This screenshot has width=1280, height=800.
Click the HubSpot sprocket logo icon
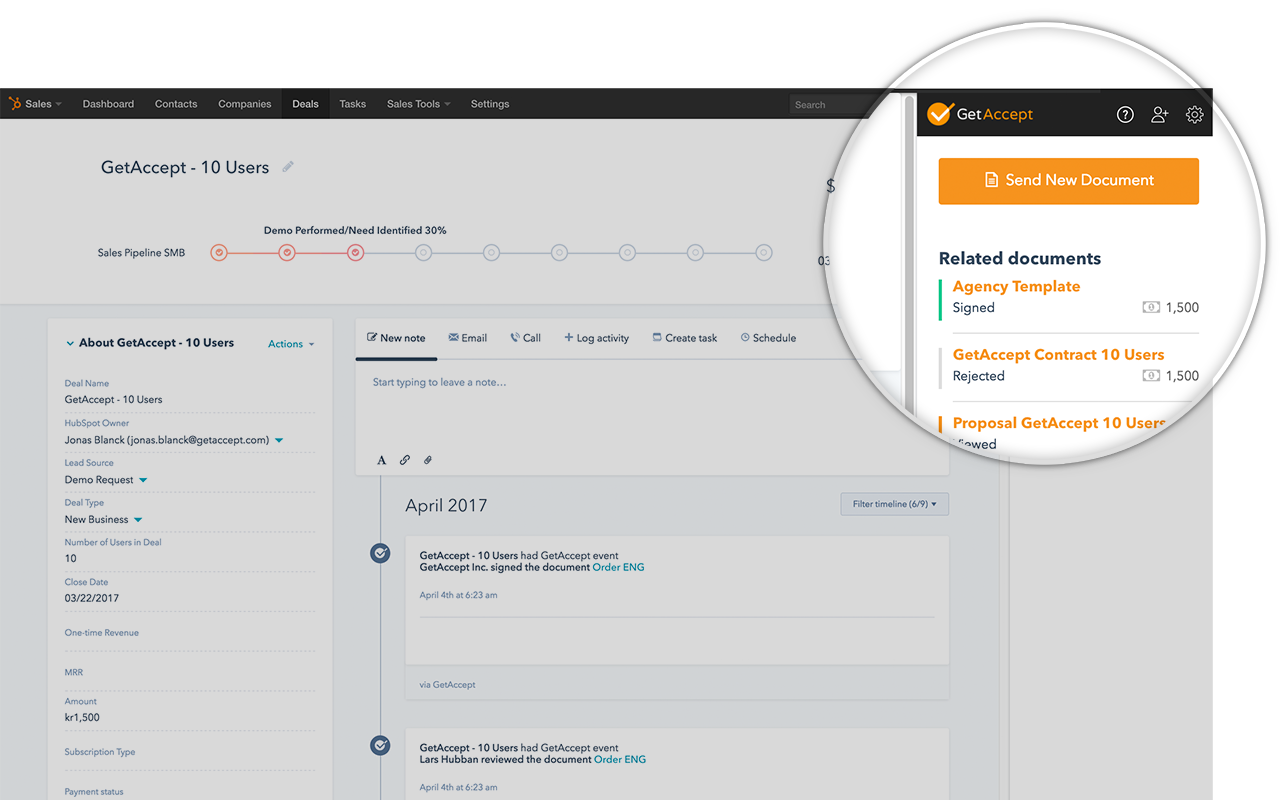tap(15, 104)
